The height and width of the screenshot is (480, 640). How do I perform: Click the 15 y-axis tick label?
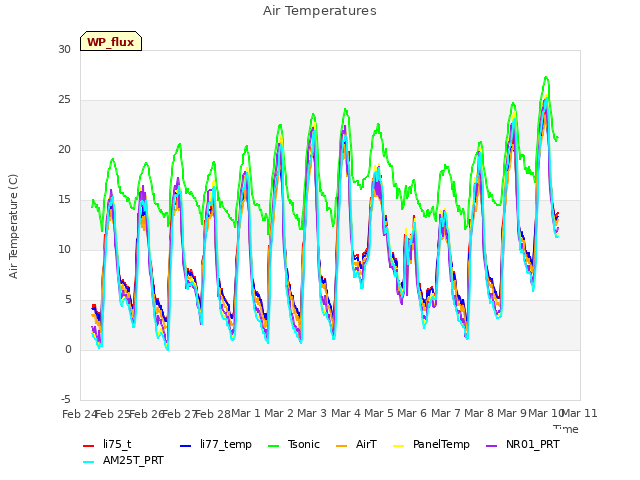click(64, 200)
